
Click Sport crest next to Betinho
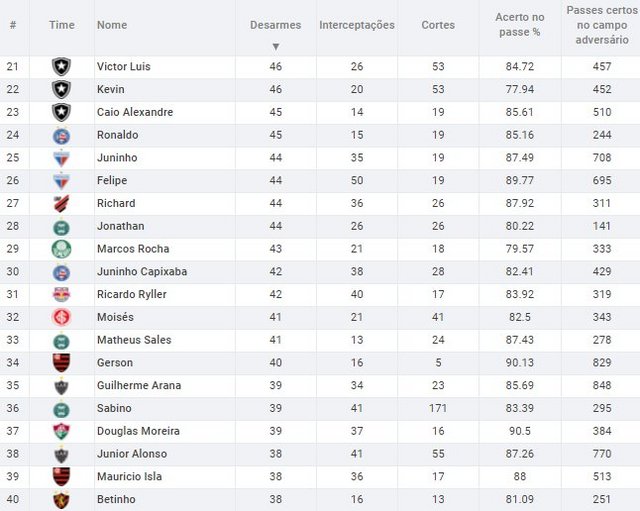tap(61, 500)
